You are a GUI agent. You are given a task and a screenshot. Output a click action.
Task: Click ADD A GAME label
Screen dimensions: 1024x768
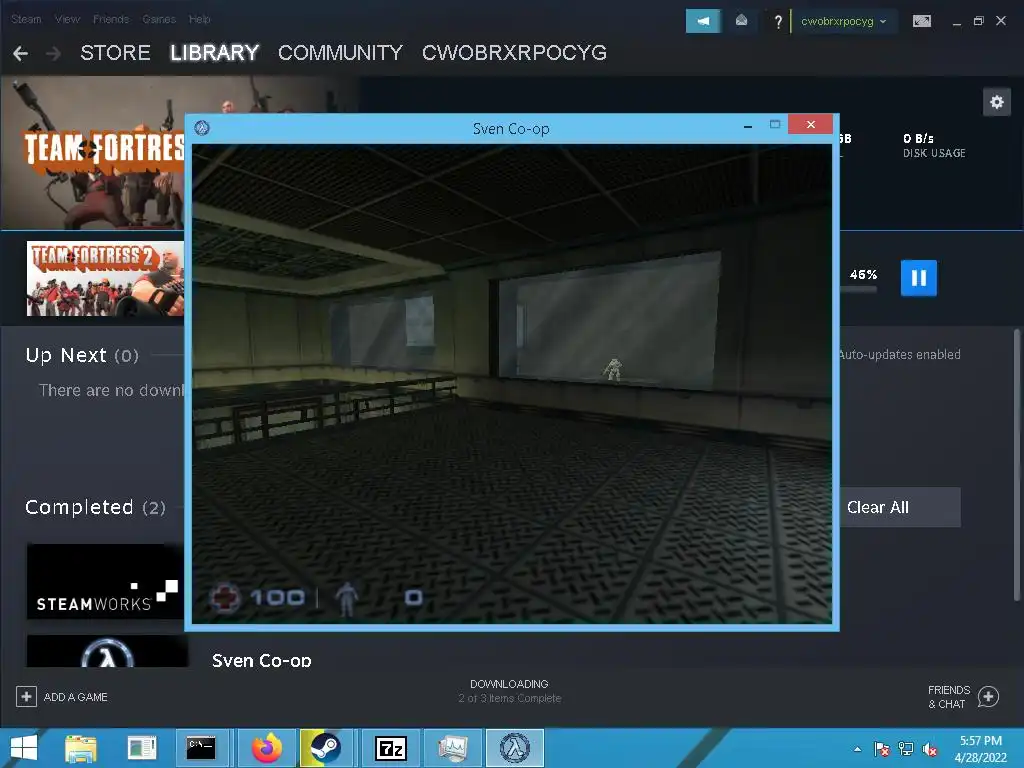(x=76, y=697)
